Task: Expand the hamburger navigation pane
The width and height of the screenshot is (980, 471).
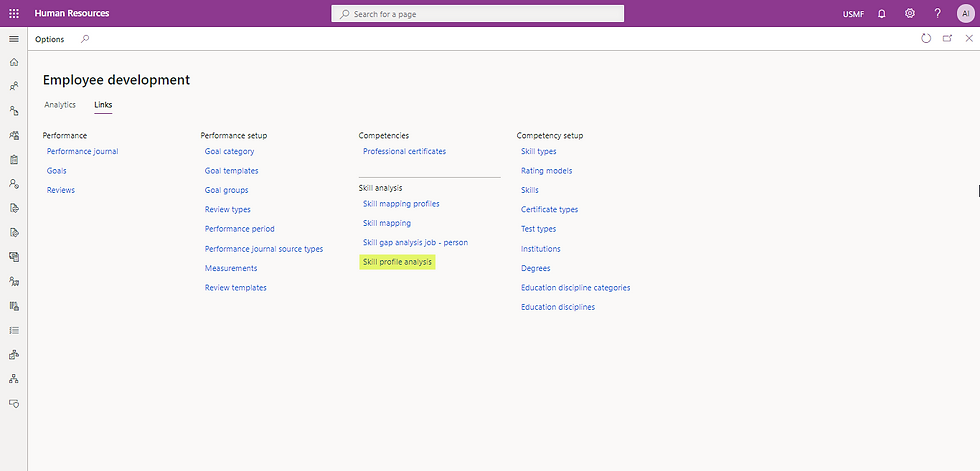Action: [14, 39]
